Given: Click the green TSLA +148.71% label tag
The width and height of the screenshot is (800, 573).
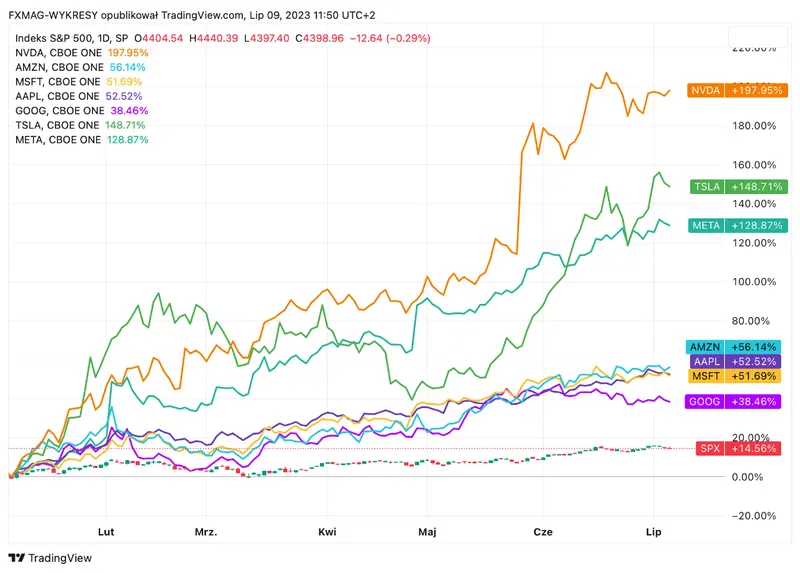Looking at the screenshot, I should 737,186.
